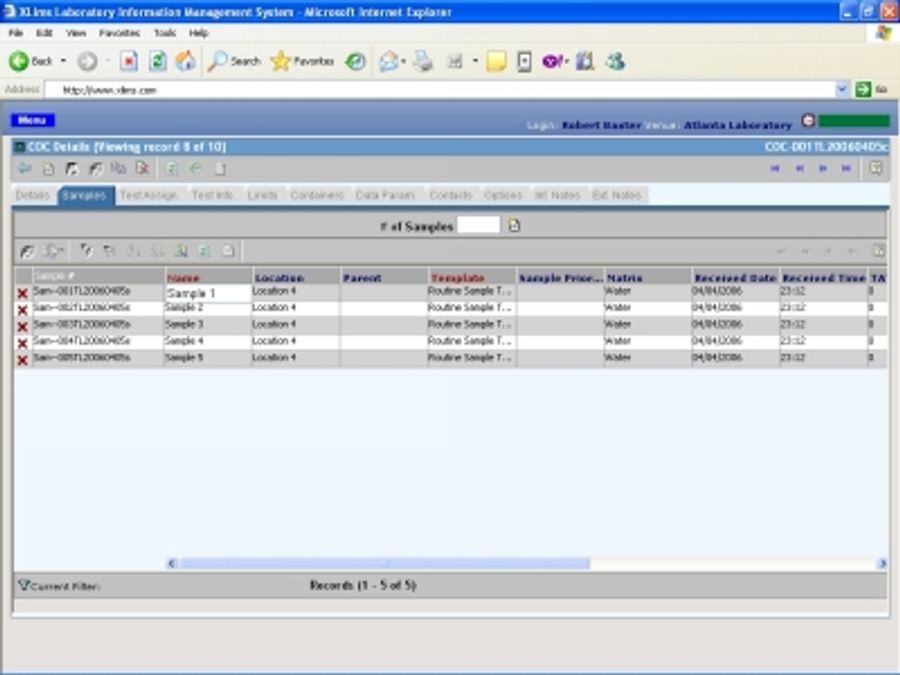Open the Tools menu
The image size is (900, 675).
165,33
